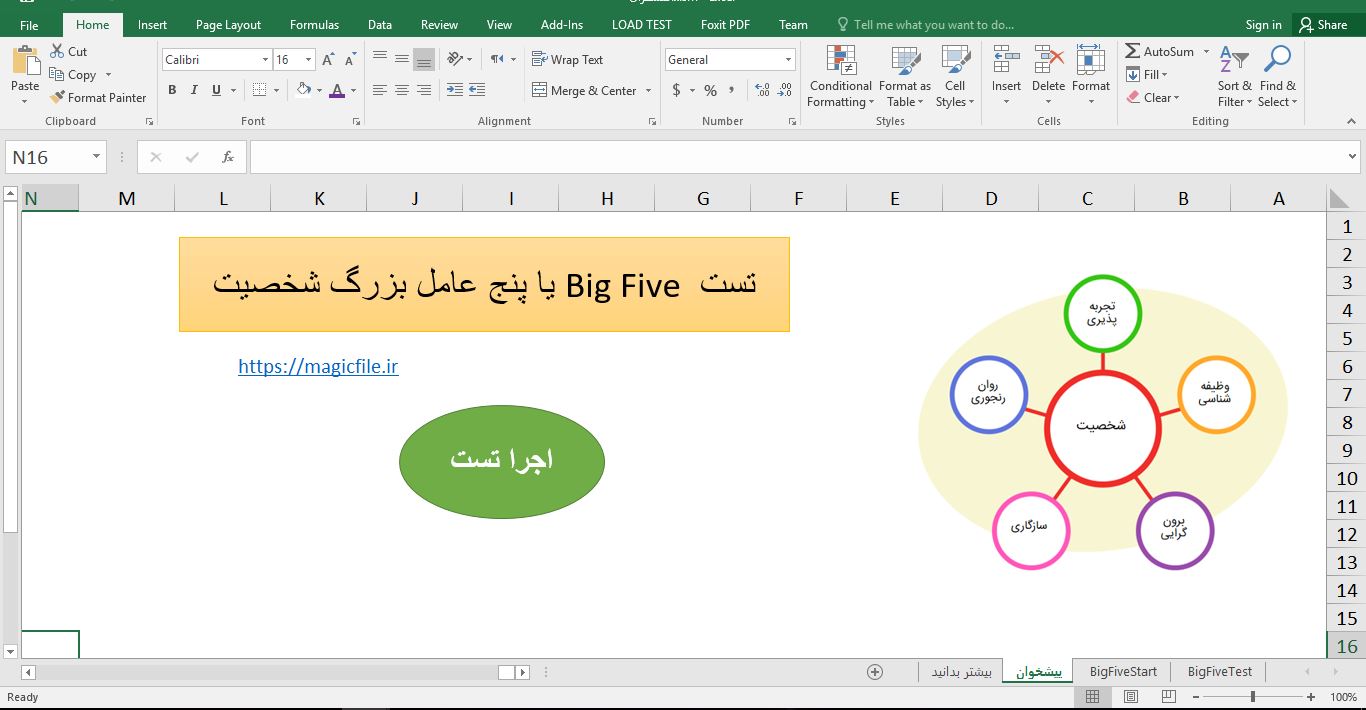Image resolution: width=1366 pixels, height=710 pixels.
Task: Click the Increase Decimal icon
Action: 763,90
